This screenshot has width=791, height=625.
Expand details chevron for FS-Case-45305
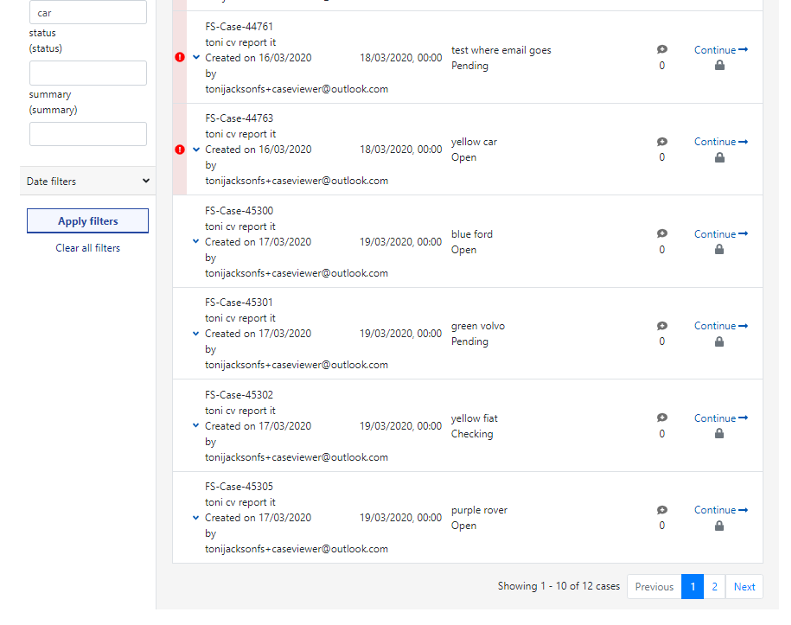pyautogui.click(x=196, y=518)
